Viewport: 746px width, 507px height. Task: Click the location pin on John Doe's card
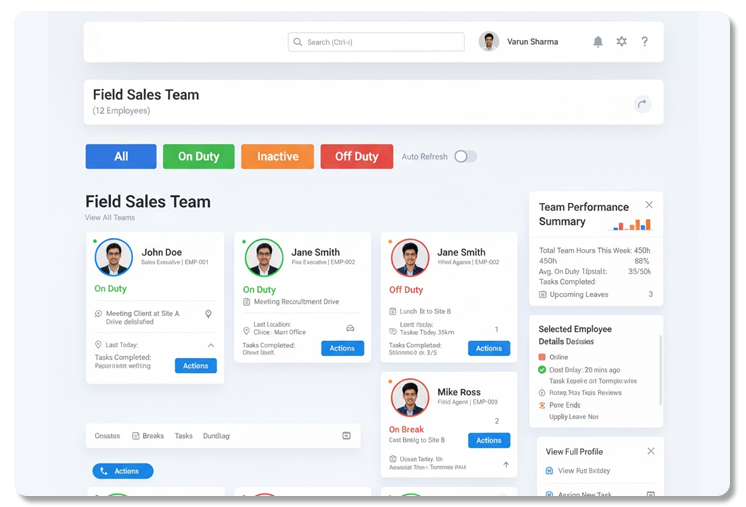(x=208, y=314)
